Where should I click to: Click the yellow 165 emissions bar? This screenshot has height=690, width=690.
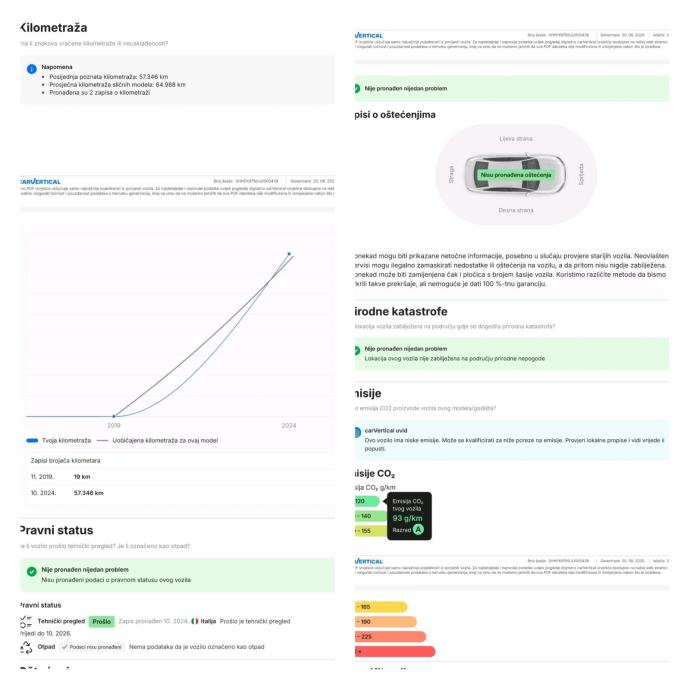tap(380, 606)
